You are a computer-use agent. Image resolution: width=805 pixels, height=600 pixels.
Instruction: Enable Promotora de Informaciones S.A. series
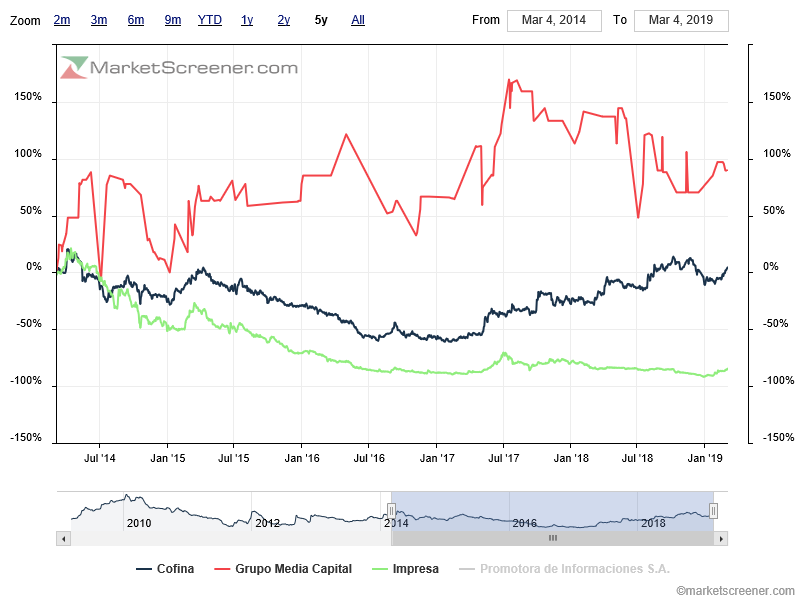point(565,569)
